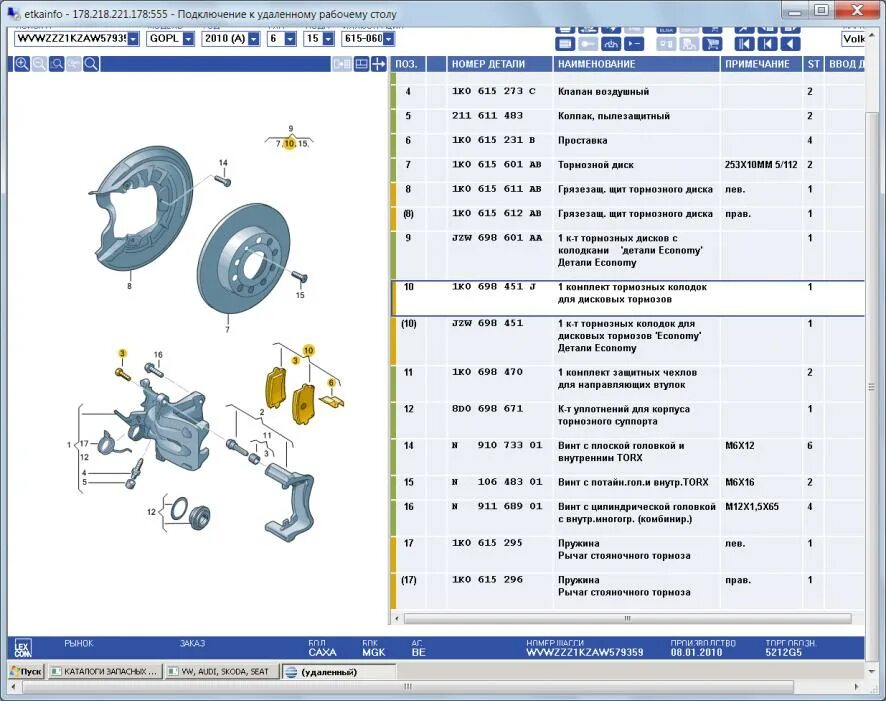886x701 pixels.
Task: Open the VIN number dropdown
Action: pyautogui.click(x=133, y=38)
